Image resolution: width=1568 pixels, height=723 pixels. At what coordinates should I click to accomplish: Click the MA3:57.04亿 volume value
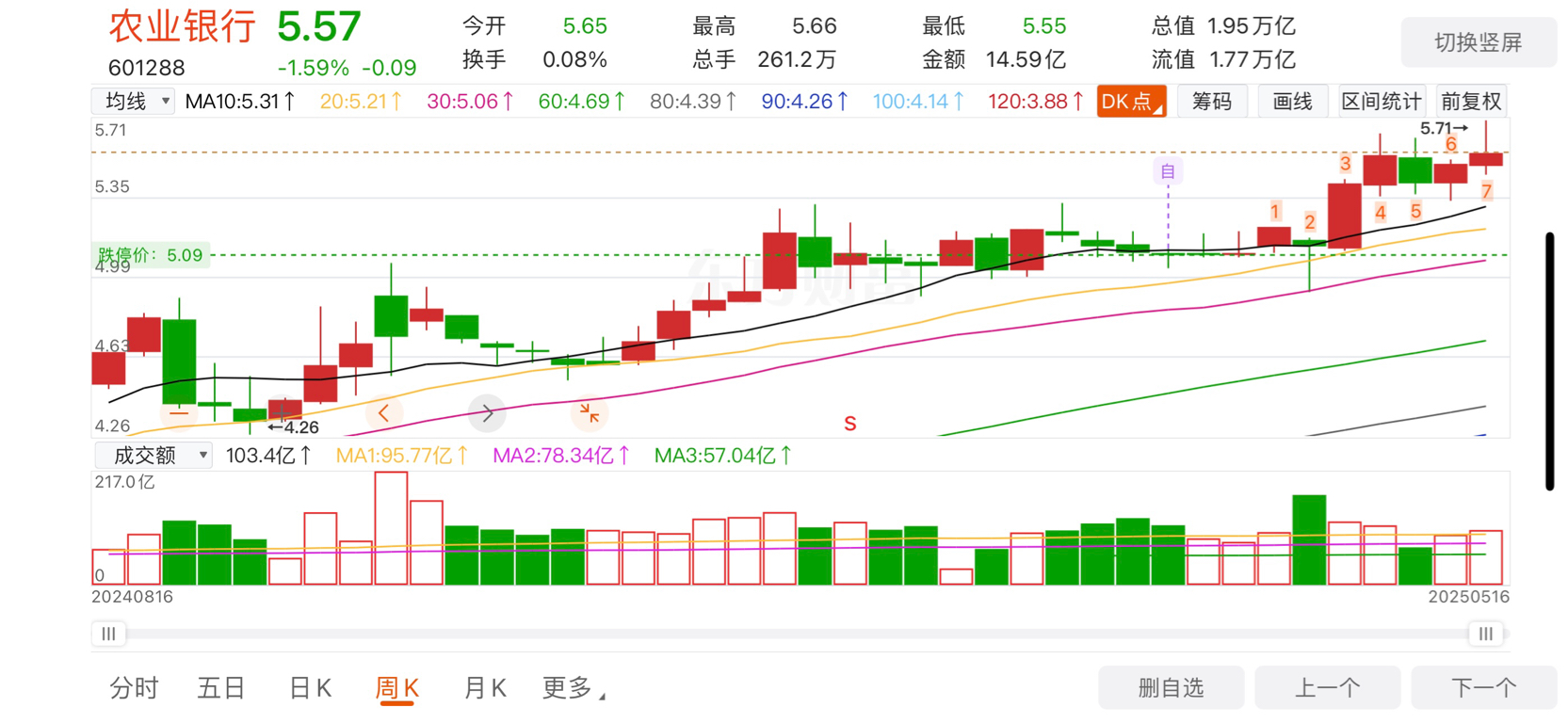point(722,456)
